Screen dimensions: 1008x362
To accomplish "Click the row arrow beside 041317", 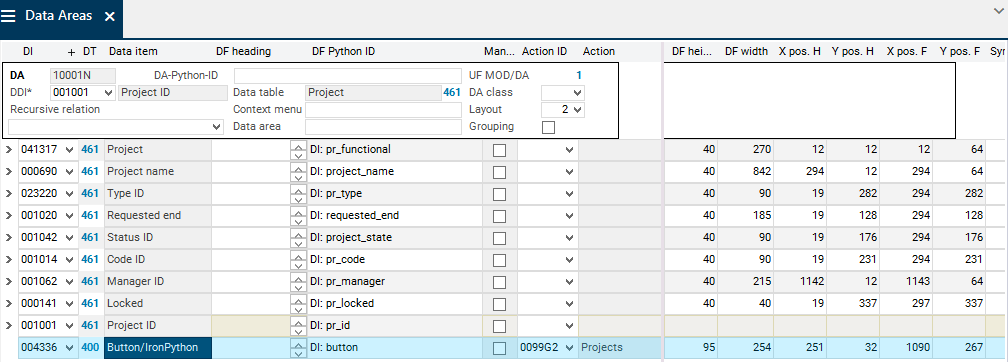I will click(8, 150).
